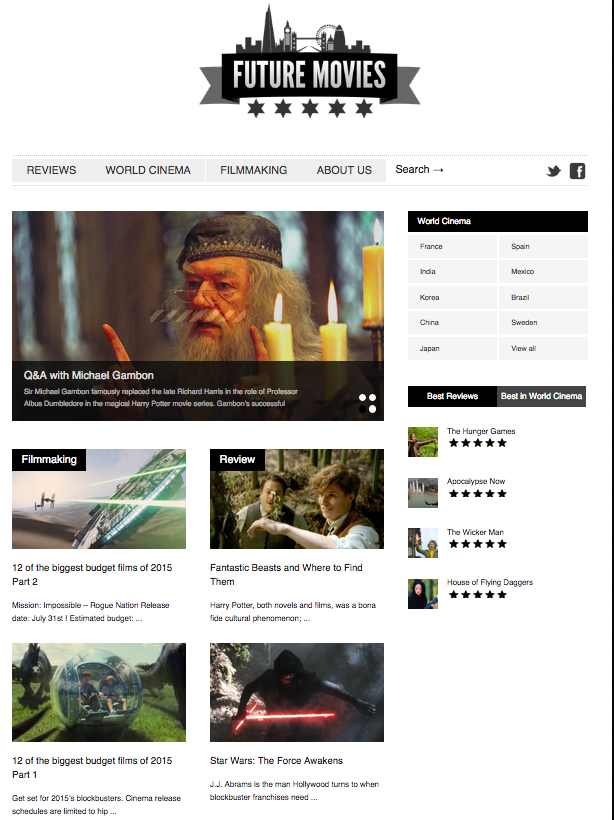Open the Spain world cinema link
The width and height of the screenshot is (614, 820).
(x=543, y=246)
